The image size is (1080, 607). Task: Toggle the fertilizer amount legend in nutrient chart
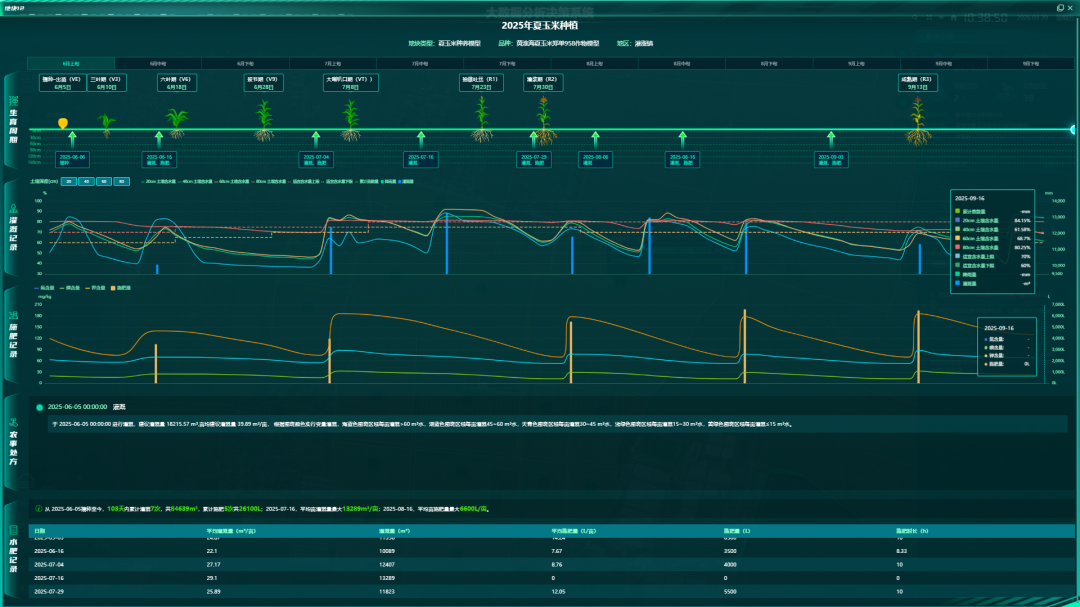121,288
